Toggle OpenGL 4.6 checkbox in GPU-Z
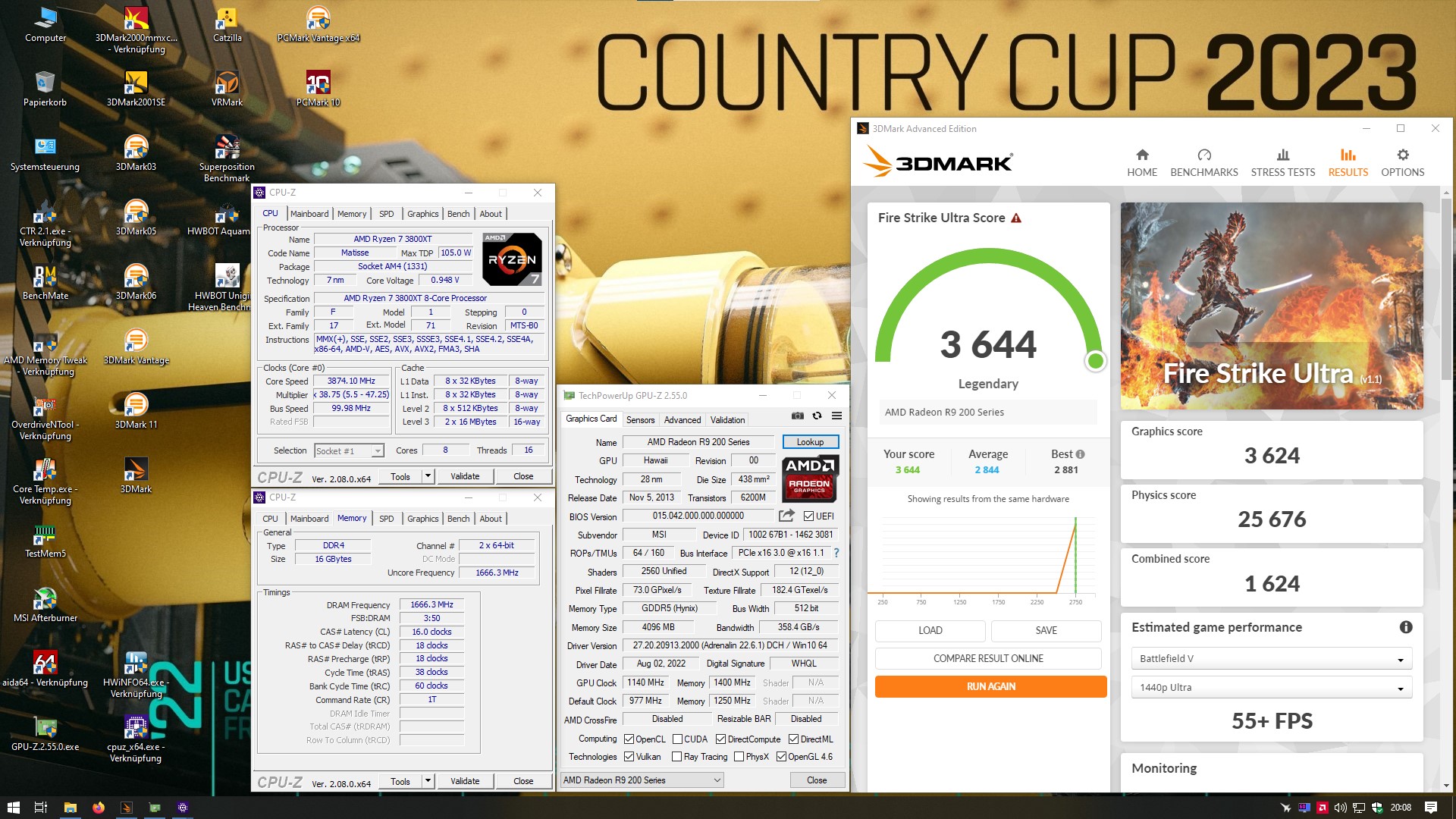This screenshot has height=819, width=1456. click(x=781, y=757)
